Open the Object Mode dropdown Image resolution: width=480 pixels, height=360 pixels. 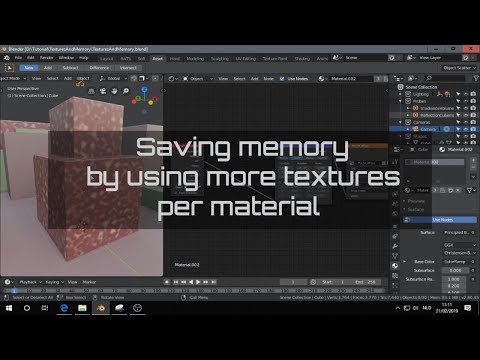point(13,78)
